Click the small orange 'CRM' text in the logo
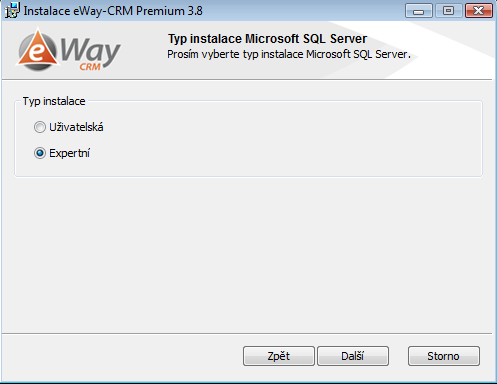This screenshot has width=497, height=384. coord(90,67)
